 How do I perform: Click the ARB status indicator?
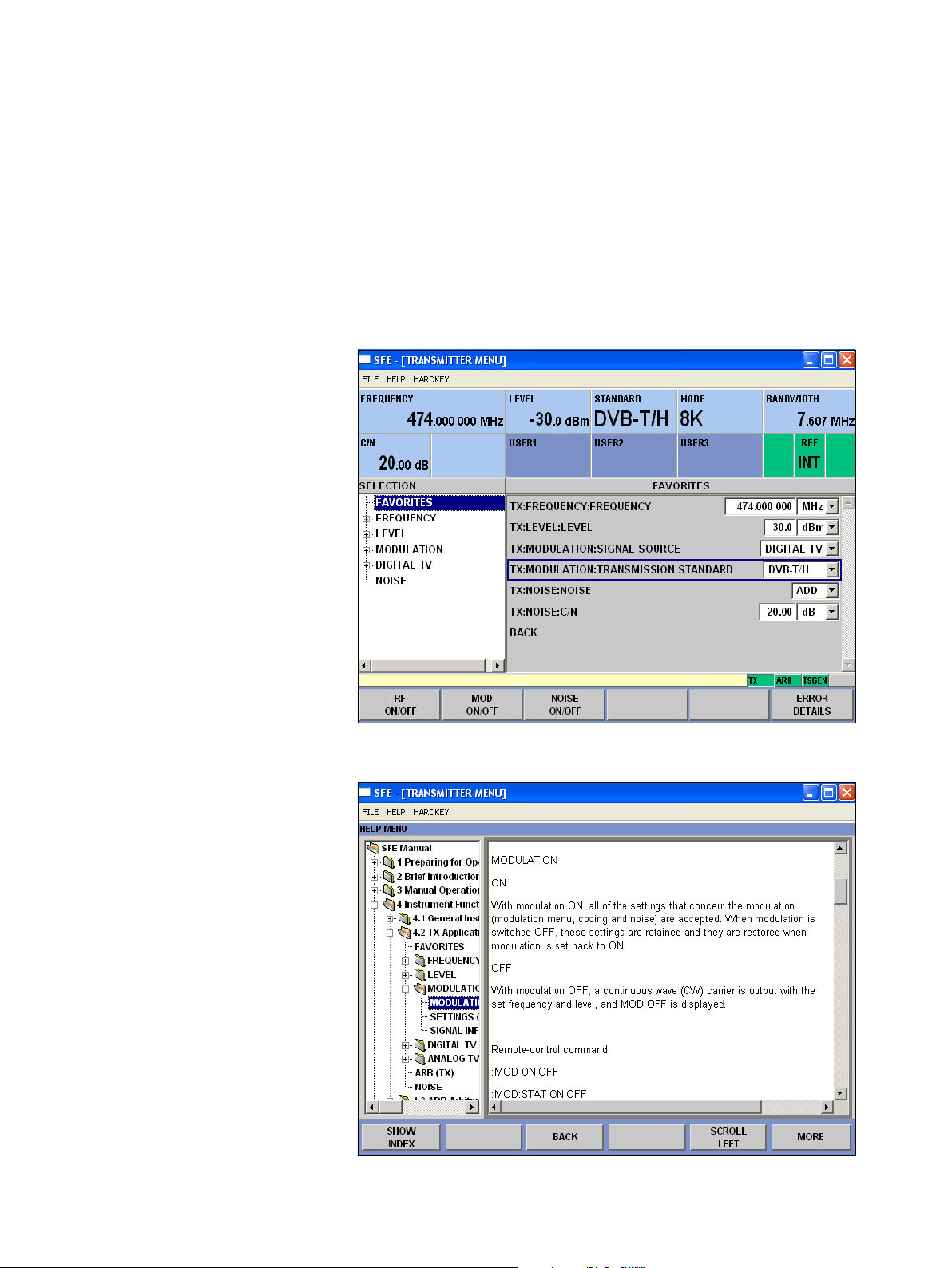pos(787,680)
